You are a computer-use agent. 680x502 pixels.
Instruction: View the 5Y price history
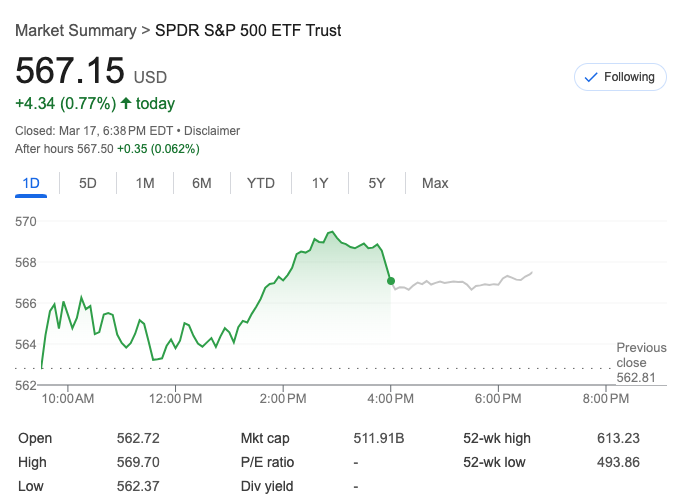377,183
